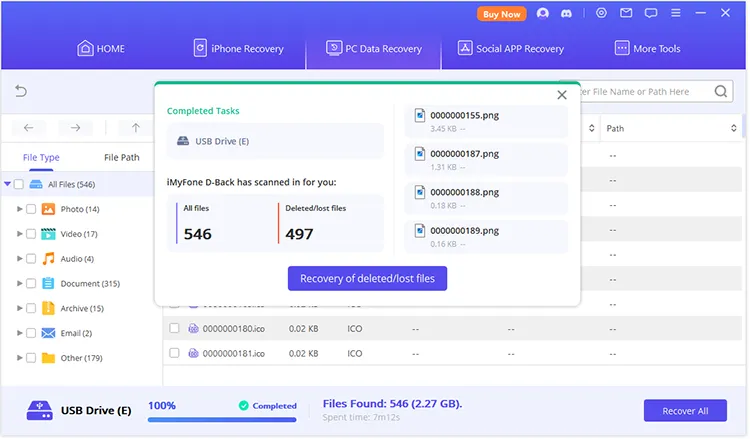The height and width of the screenshot is (439, 750).
Task: Expand the Document category
Action: click(x=20, y=284)
